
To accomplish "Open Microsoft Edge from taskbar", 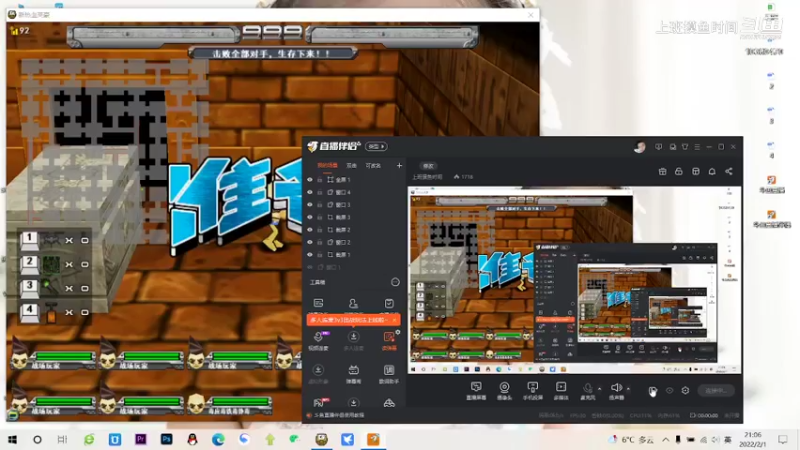I will [218, 439].
